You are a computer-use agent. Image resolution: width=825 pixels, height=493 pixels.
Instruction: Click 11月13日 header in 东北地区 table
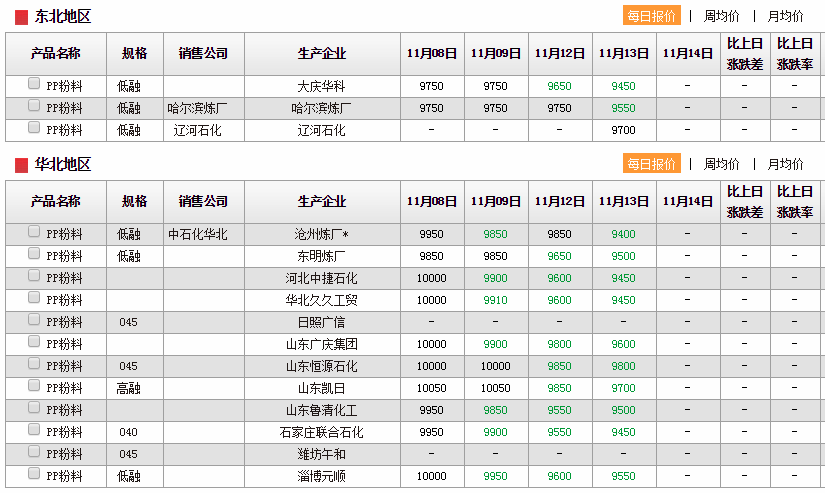[623, 53]
